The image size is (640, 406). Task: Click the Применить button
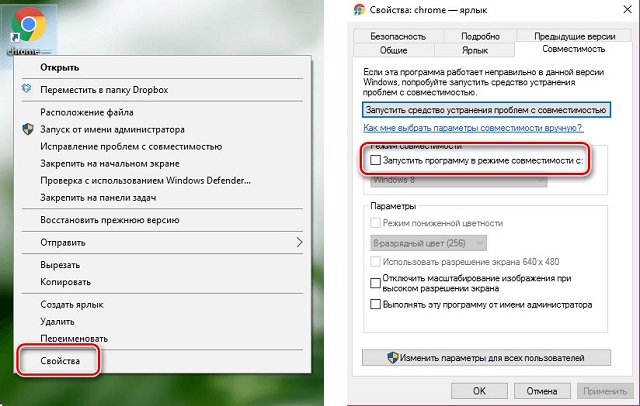pos(605,391)
